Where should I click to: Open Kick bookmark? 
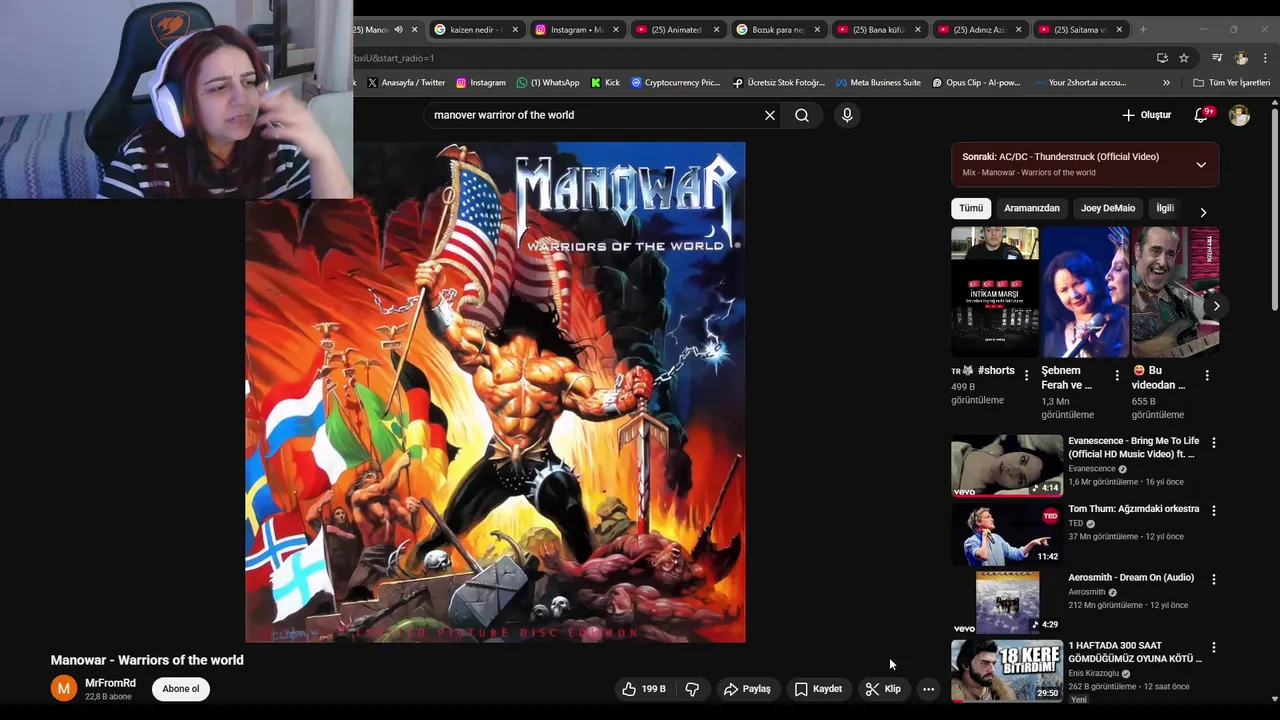[x=605, y=83]
